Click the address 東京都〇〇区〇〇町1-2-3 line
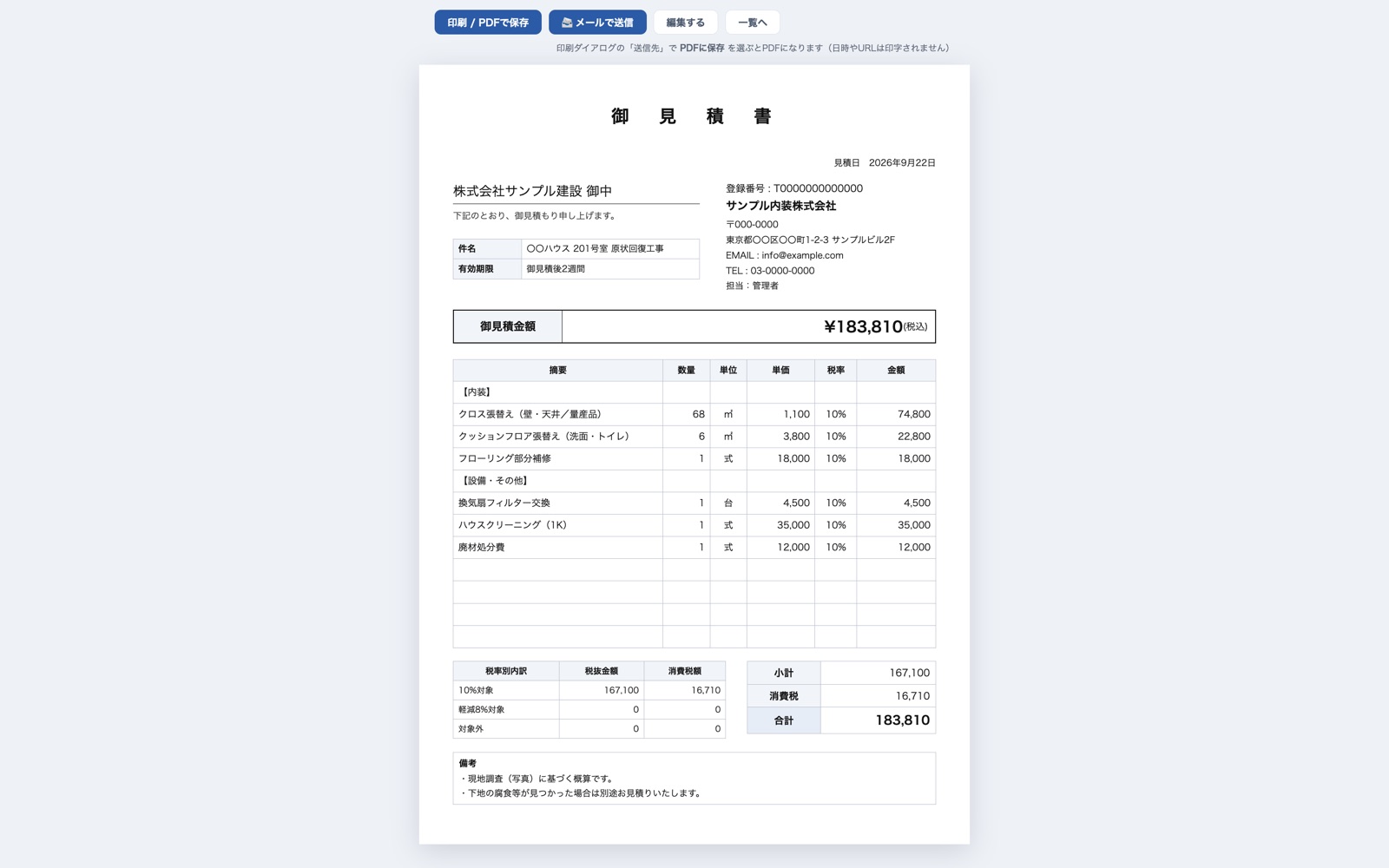 point(810,240)
